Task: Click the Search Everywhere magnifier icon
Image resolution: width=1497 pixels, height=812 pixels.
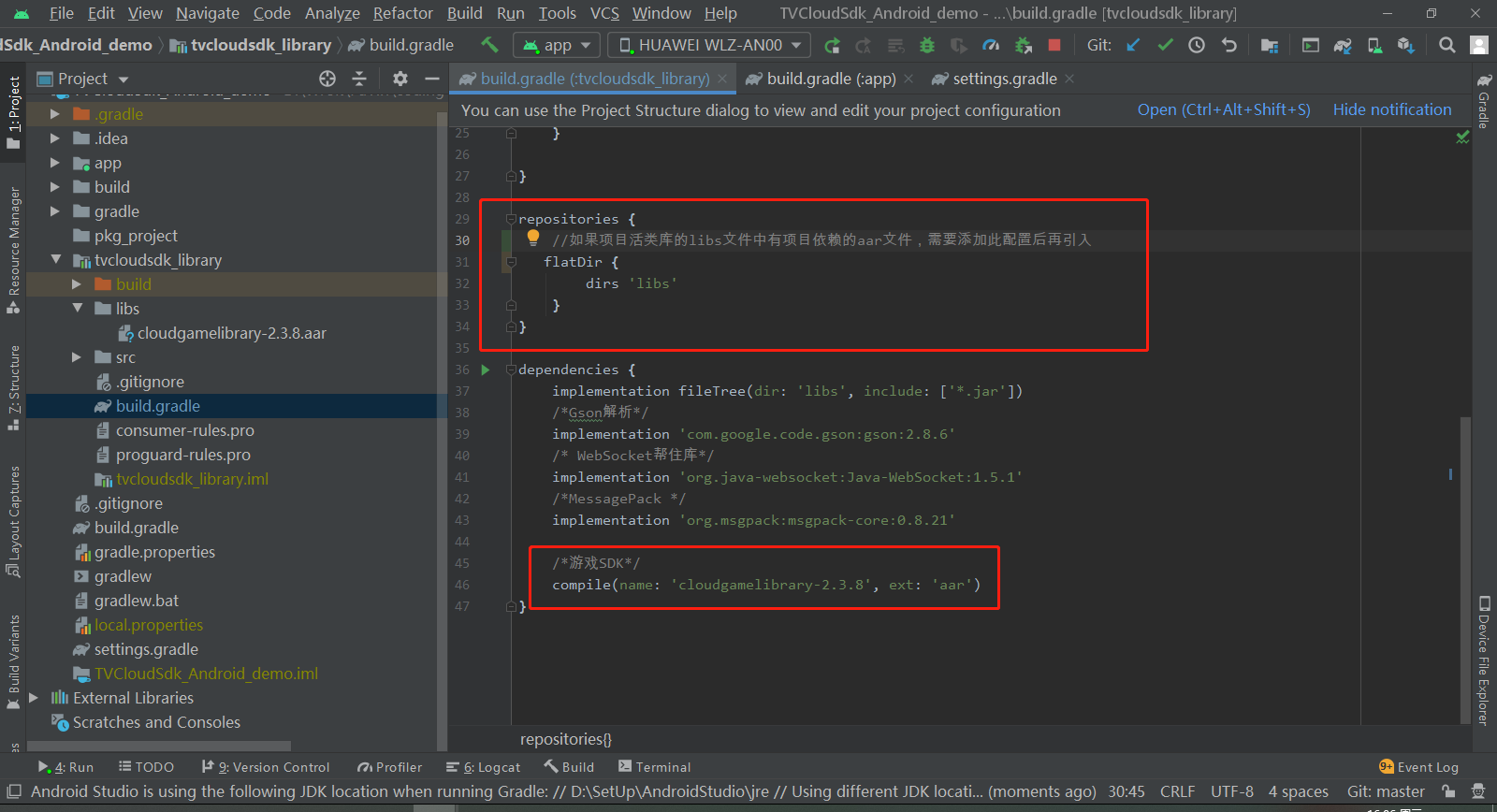Action: 1447,45
